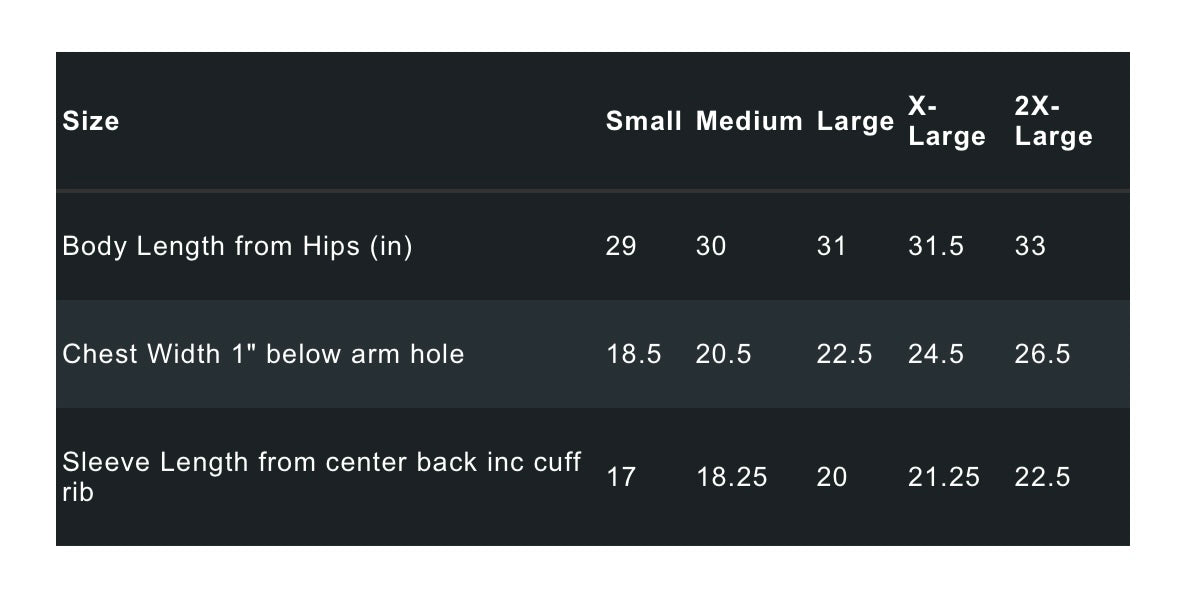
Task: Click Small sleeve length value 17
Action: (621, 477)
